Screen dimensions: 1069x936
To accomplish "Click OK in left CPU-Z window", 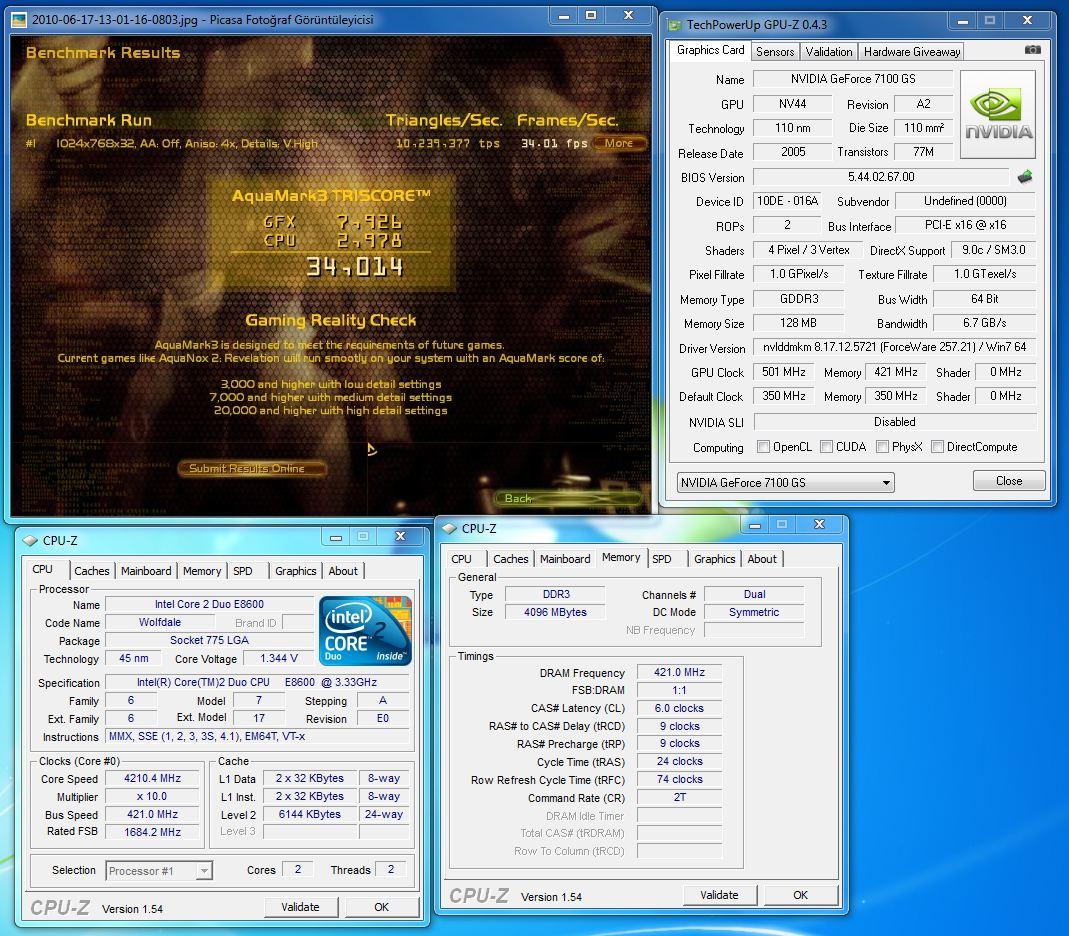I will pyautogui.click(x=381, y=907).
